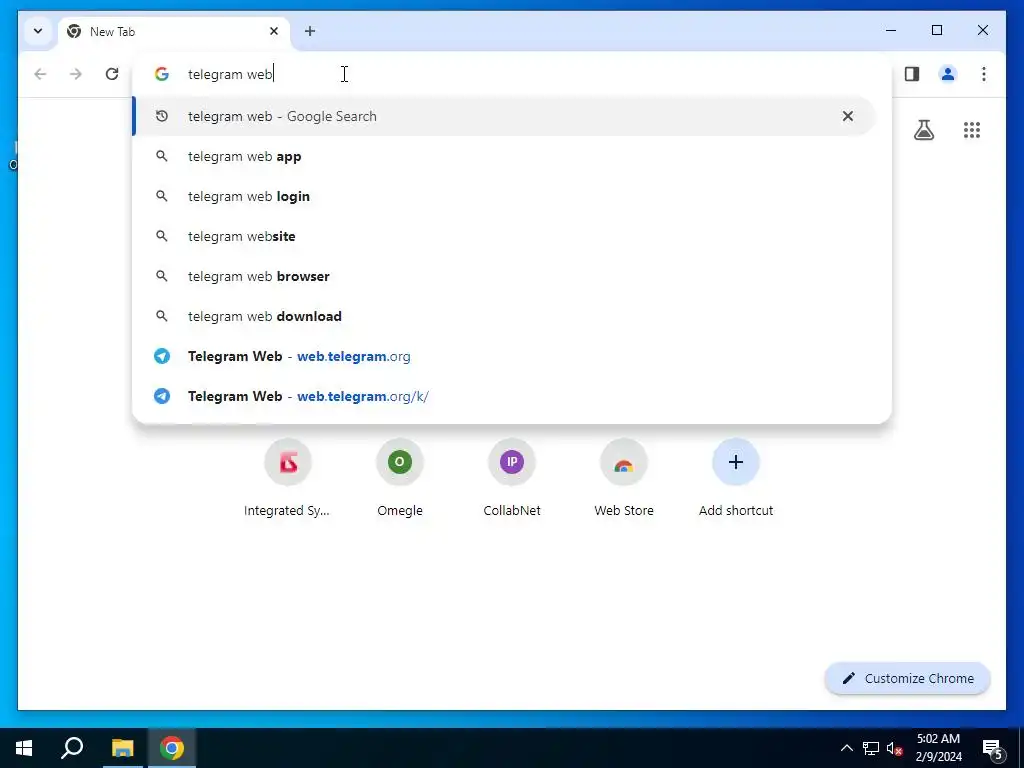This screenshot has height=768, width=1024.
Task: Open the taskbar clock and date
Action: tap(938, 748)
